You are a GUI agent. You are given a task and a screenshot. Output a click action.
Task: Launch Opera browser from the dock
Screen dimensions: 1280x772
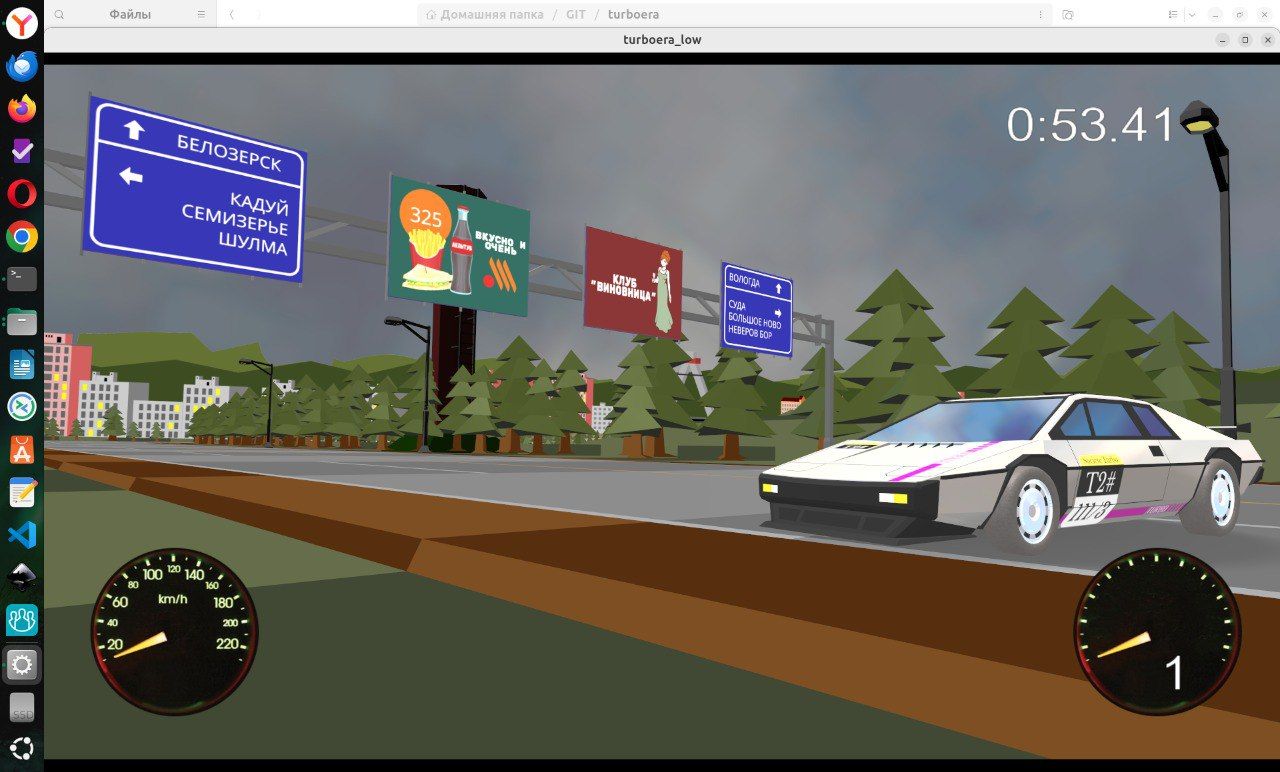pos(21,193)
